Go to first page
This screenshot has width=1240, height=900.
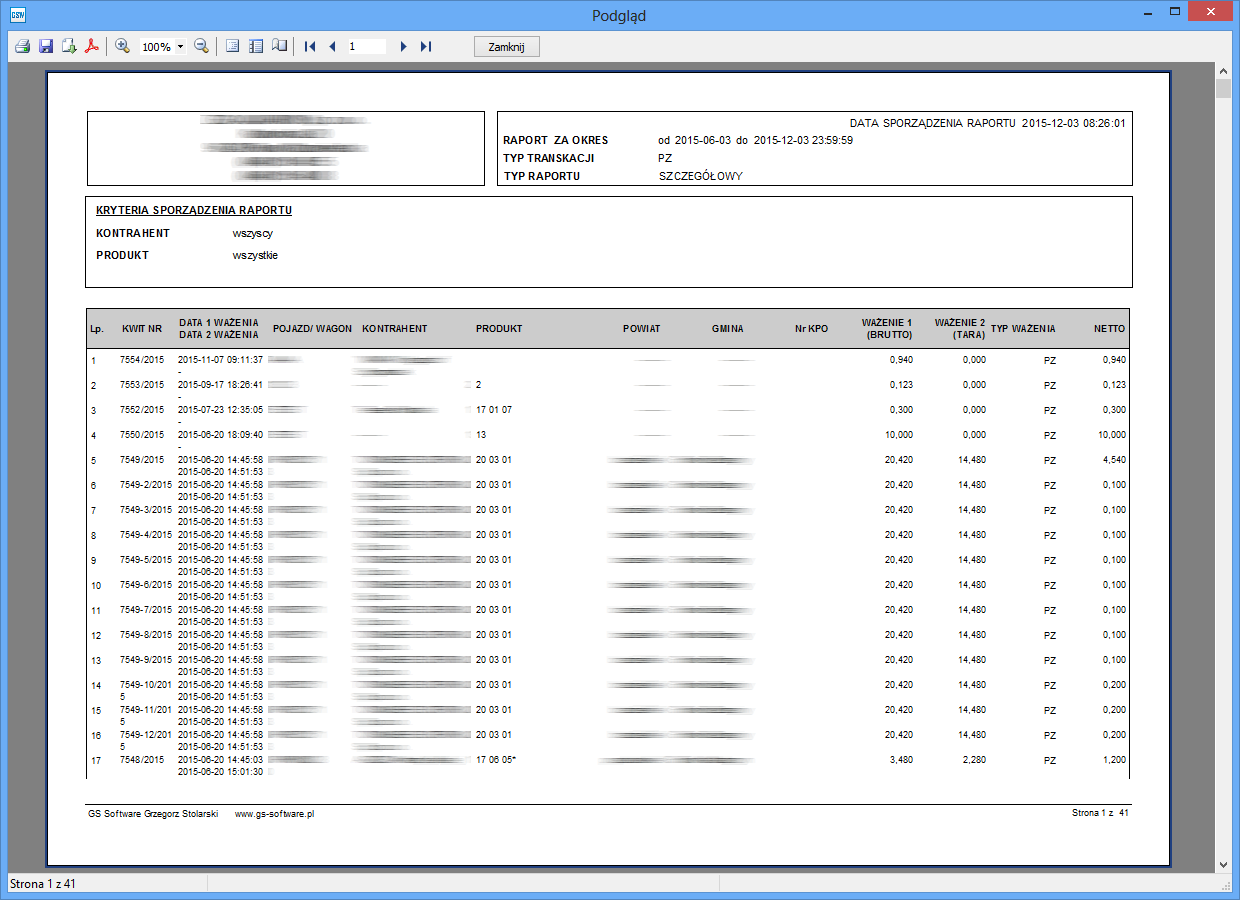click(x=310, y=47)
